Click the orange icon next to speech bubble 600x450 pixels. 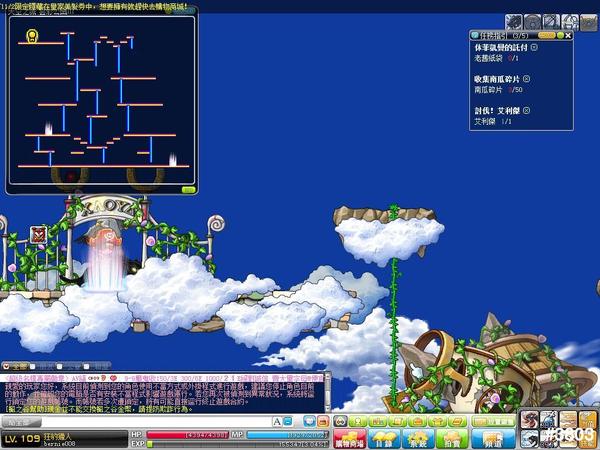pos(323,422)
